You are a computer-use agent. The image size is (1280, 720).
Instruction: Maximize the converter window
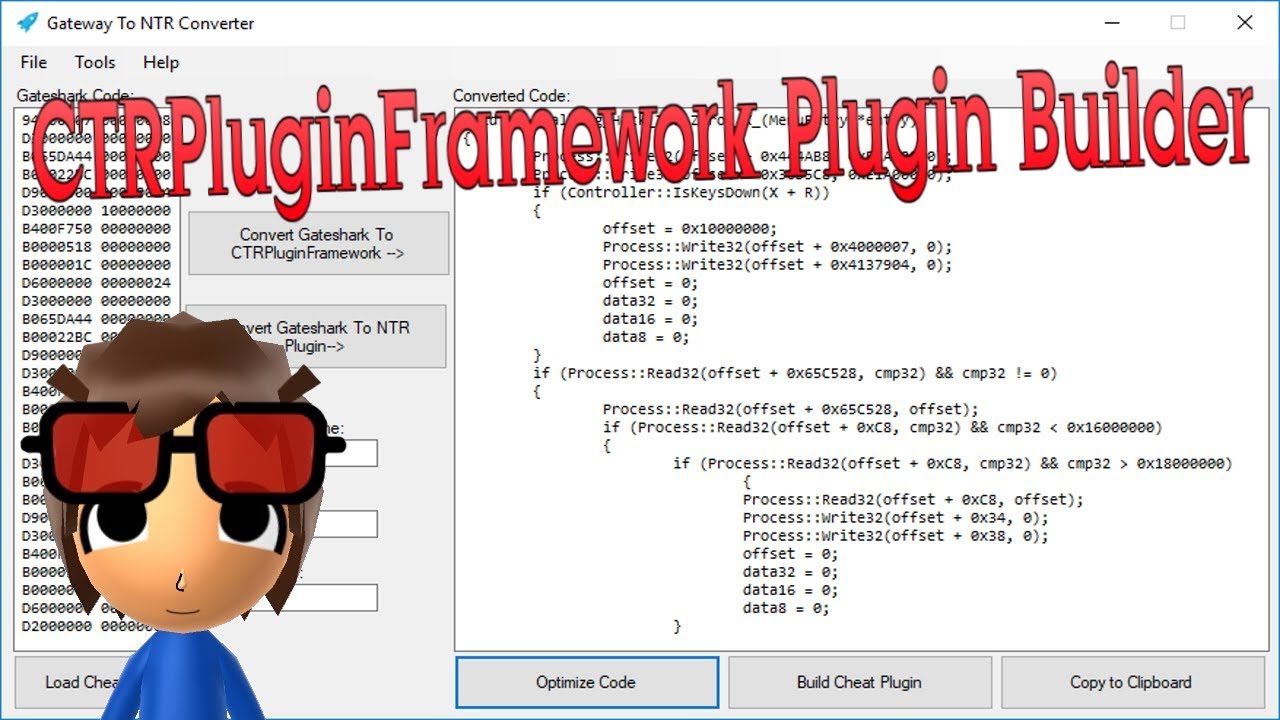[x=1178, y=22]
